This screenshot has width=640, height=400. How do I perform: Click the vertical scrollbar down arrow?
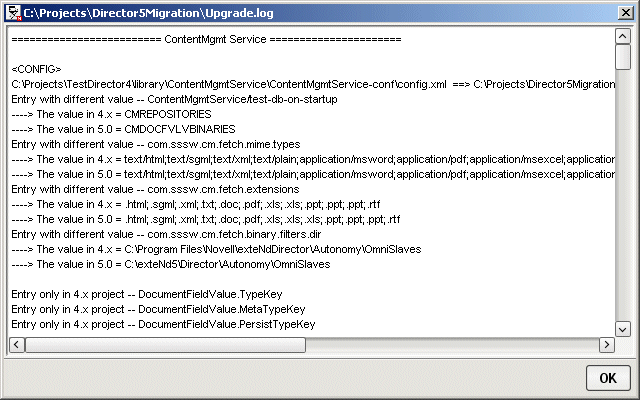point(623,328)
